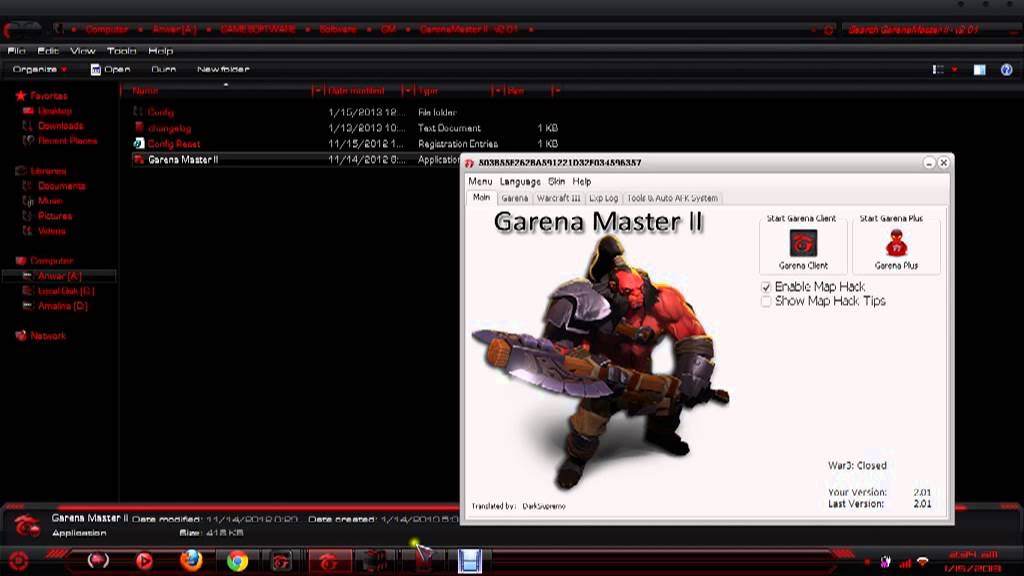The width and height of the screenshot is (1024, 576).
Task: Open the Start orb on taskbar
Action: coord(18,560)
